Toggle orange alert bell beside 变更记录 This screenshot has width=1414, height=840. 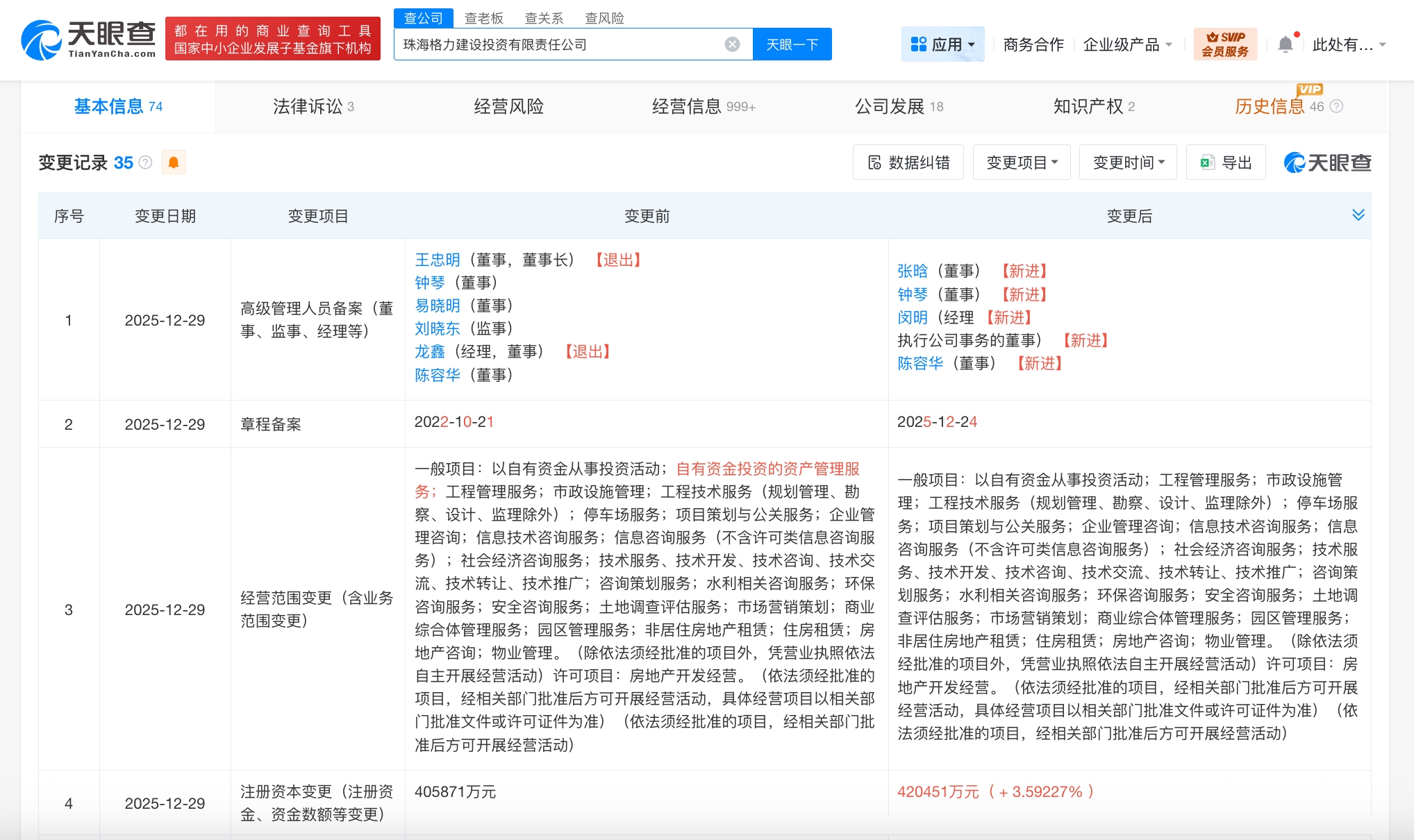click(x=174, y=162)
